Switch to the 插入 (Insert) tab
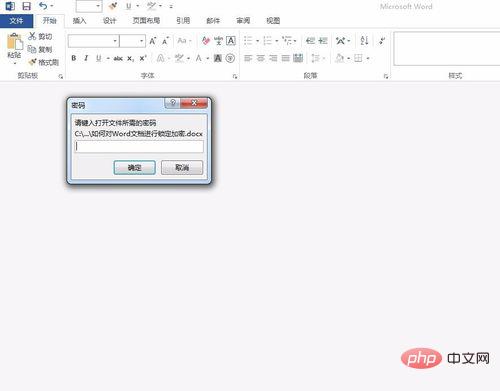Viewport: 500px width, 391px height. [x=79, y=21]
